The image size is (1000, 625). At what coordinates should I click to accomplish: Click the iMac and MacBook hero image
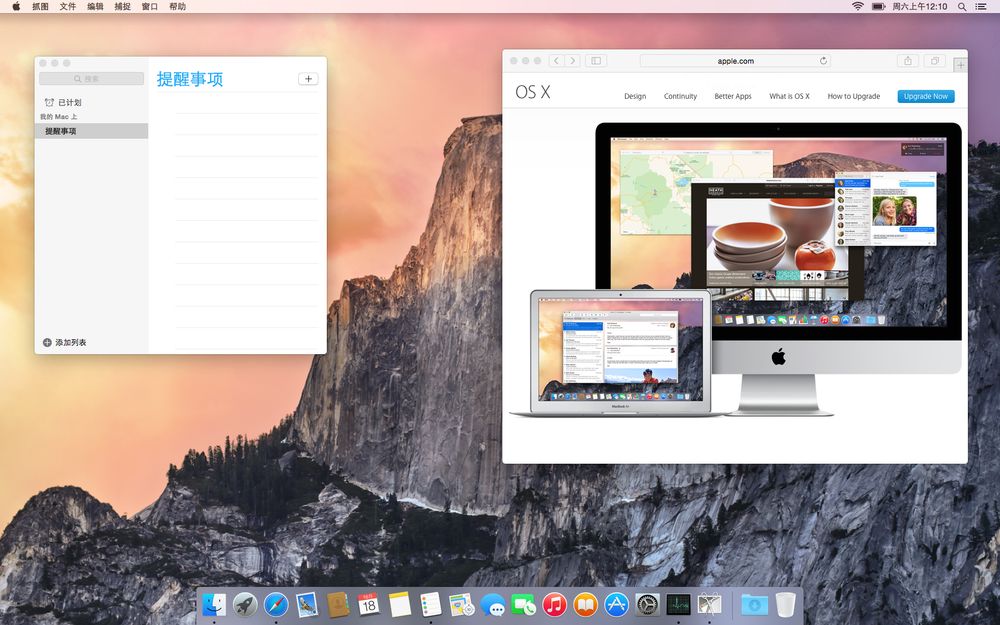click(x=736, y=270)
